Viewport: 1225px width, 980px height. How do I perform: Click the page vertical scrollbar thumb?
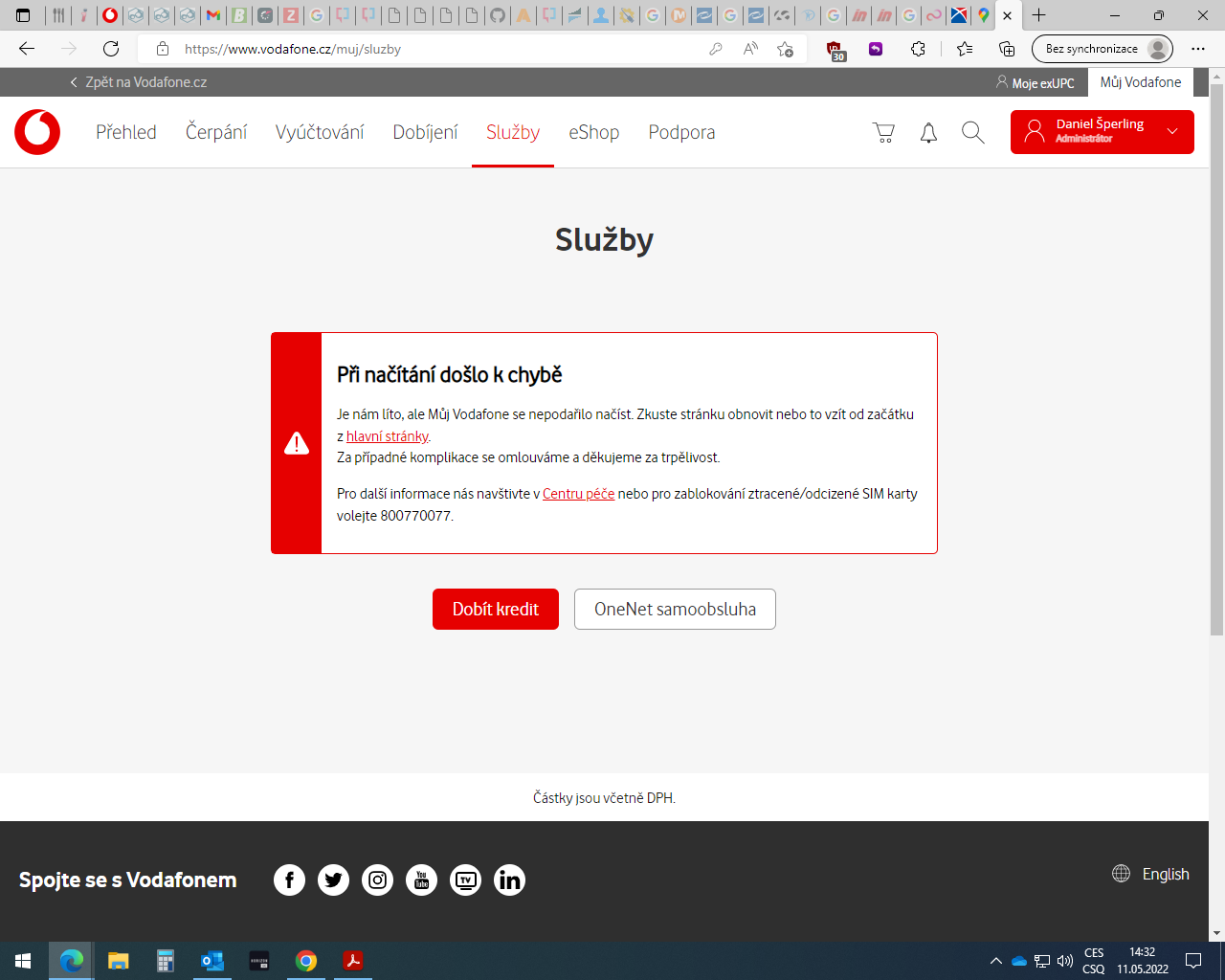click(1216, 360)
